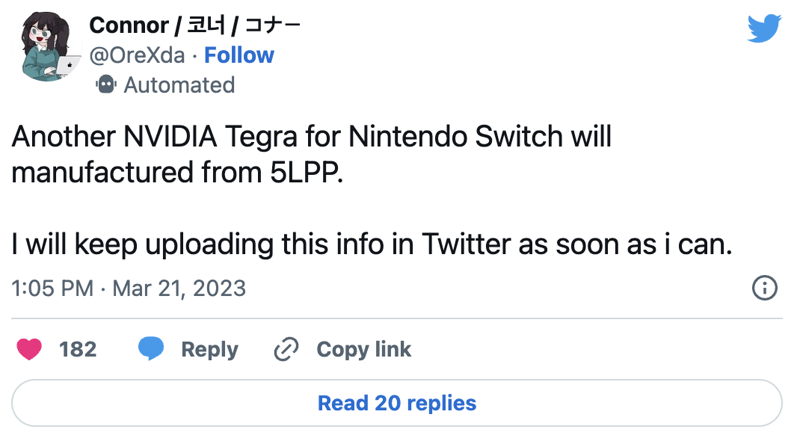Open Connor's profile avatar picture
Viewport: 800px width, 444px height.
(49, 46)
